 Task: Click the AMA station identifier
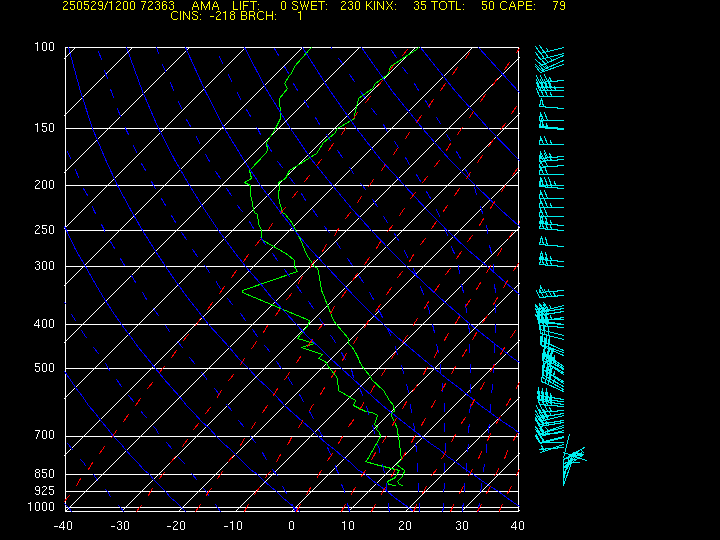coord(205,6)
